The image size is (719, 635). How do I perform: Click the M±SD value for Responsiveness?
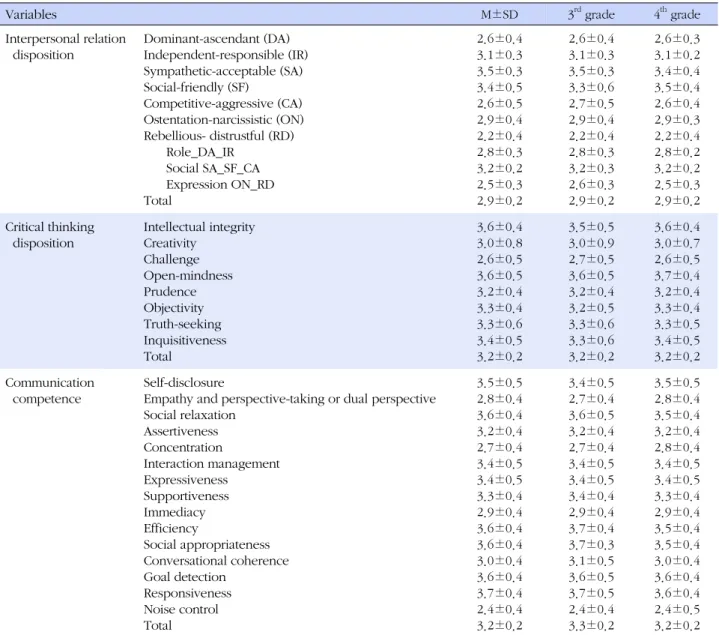499,594
